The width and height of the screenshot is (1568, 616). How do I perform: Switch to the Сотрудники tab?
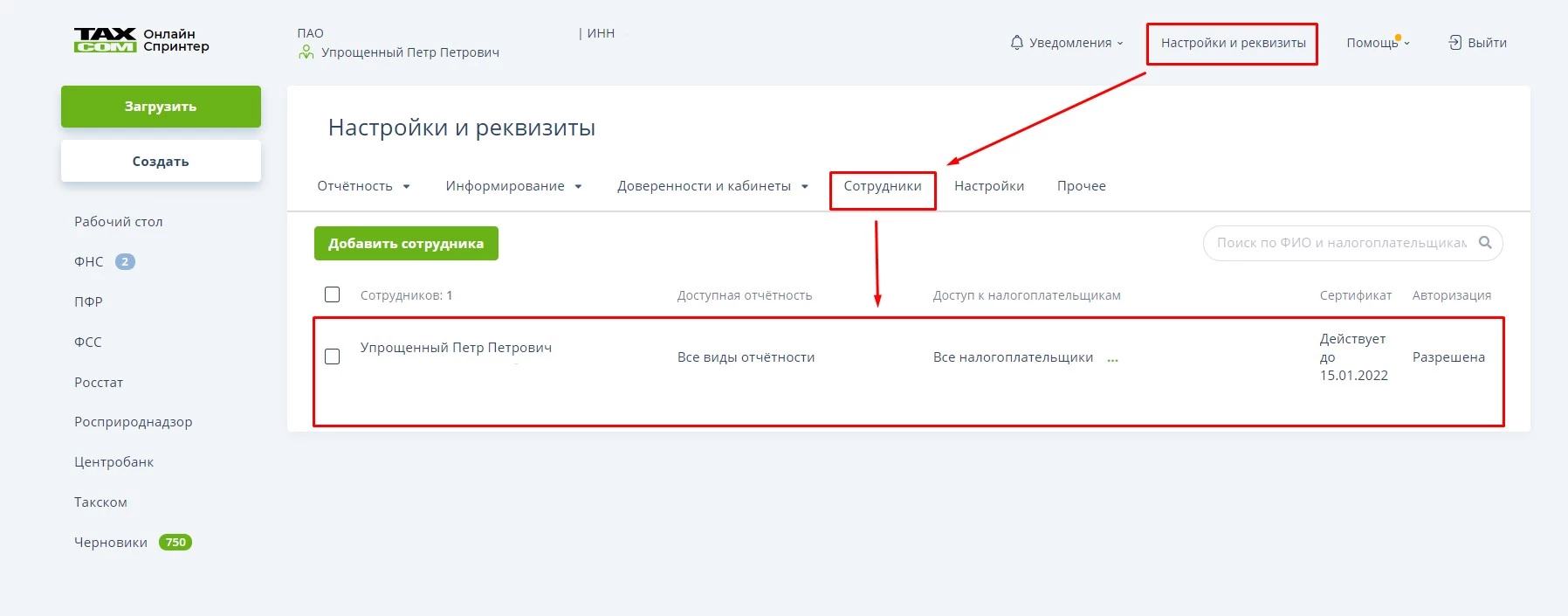tap(882, 186)
